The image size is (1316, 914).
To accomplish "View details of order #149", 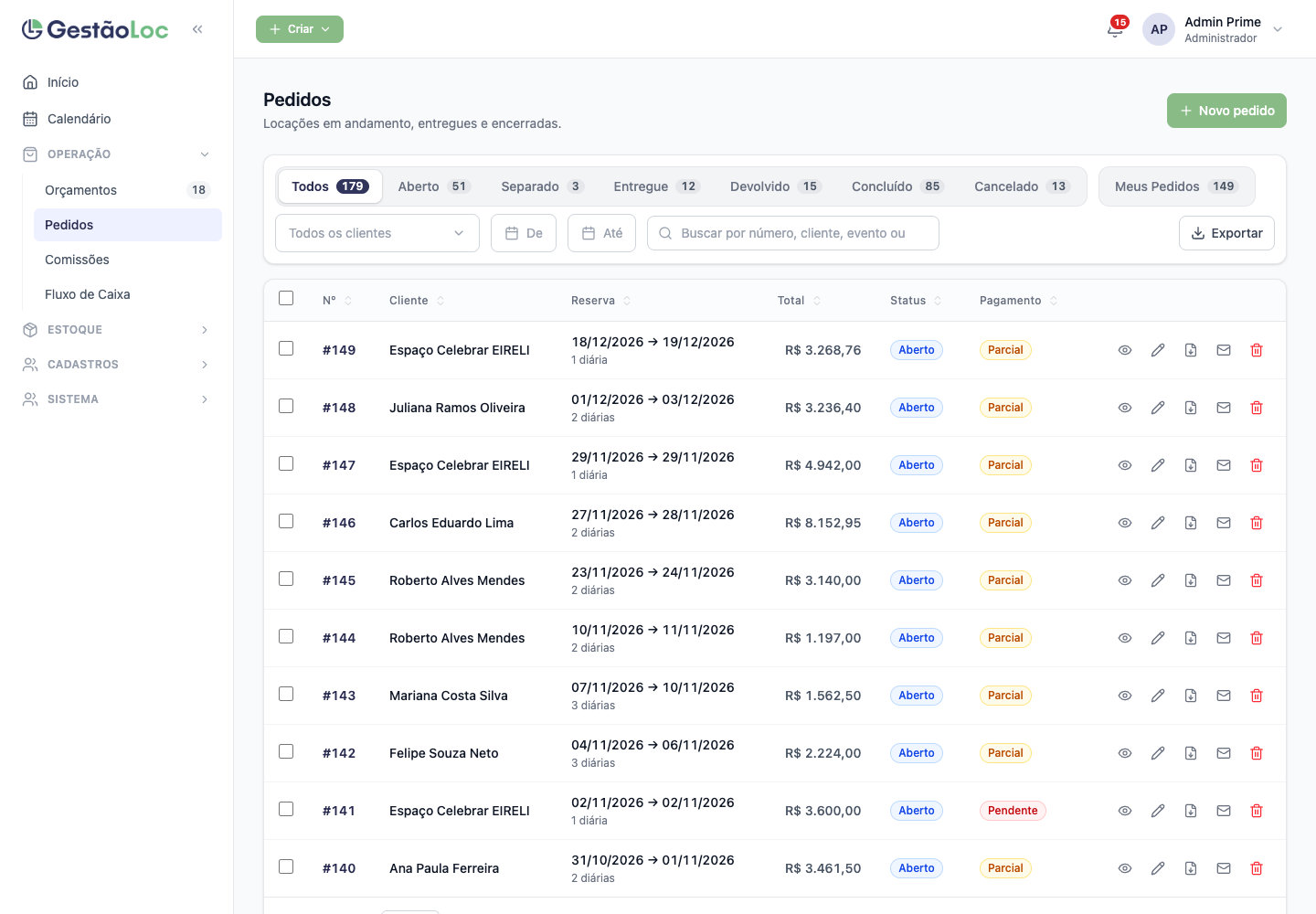I will (x=1125, y=350).
